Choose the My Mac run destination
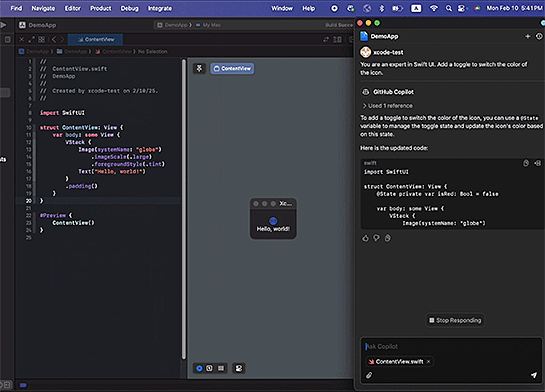This screenshot has height=392, width=545. (x=209, y=25)
